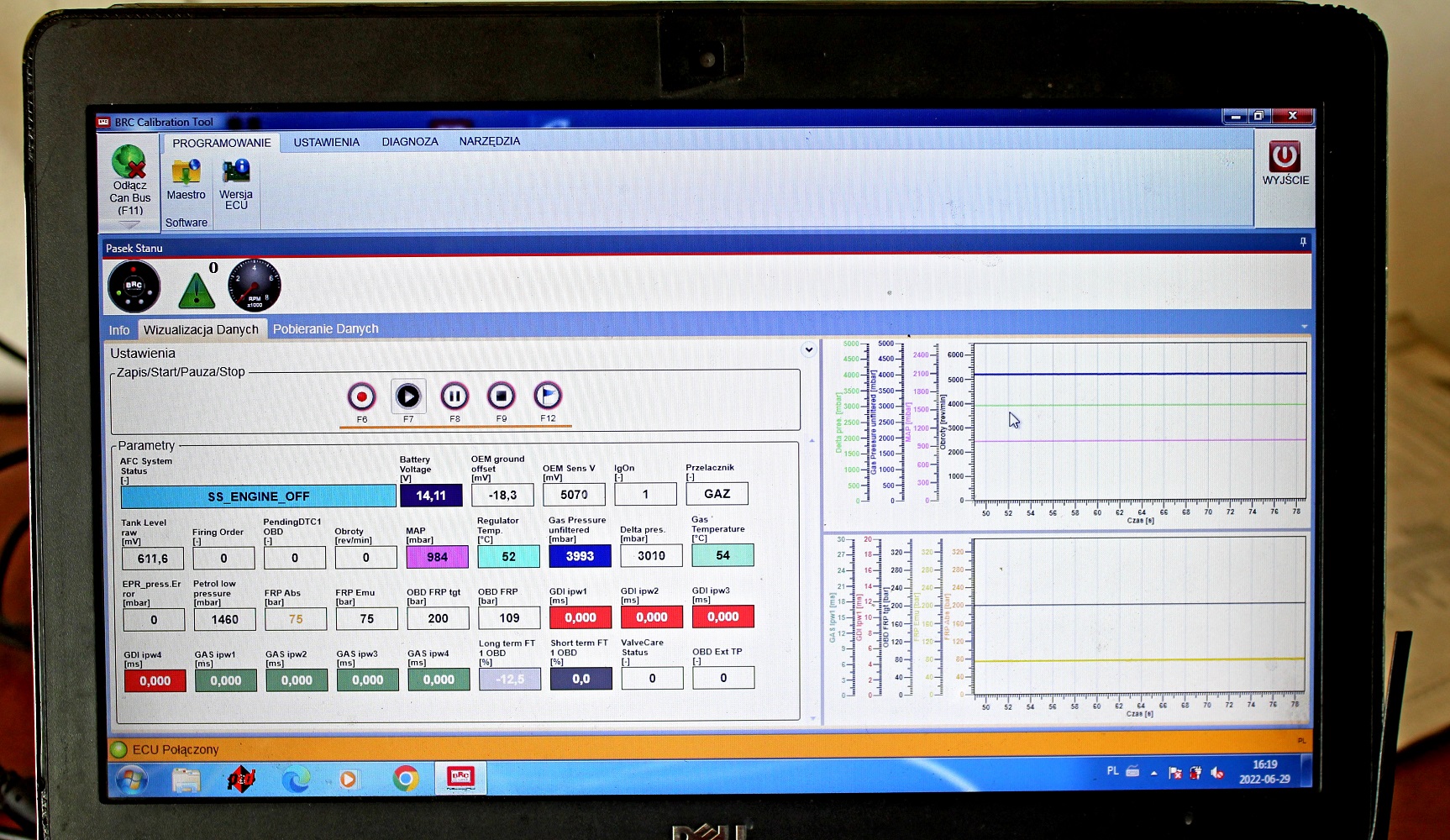Collapse the Ustawienia panel chevron
The image size is (1450, 840).
tap(808, 349)
